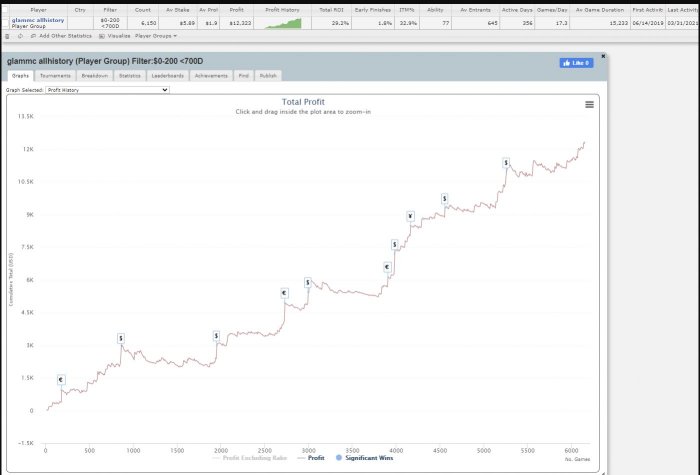
Task: Select the $0-200 <700D filter cell
Action: [x=110, y=23]
